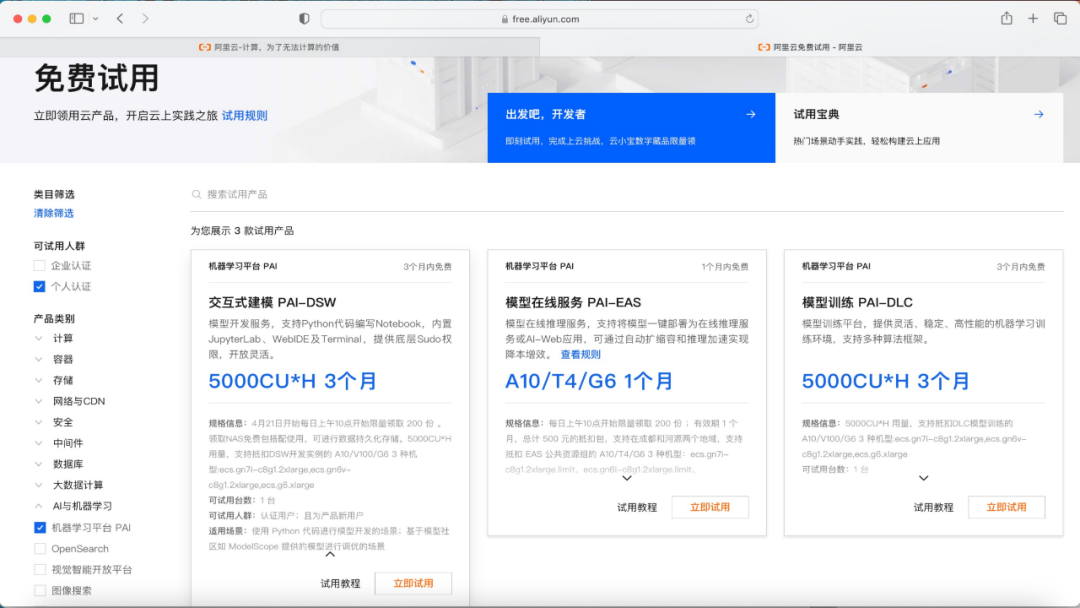This screenshot has height=608, width=1080.
Task: Uncheck the 个人认证 checkbox
Action: pos(39,286)
